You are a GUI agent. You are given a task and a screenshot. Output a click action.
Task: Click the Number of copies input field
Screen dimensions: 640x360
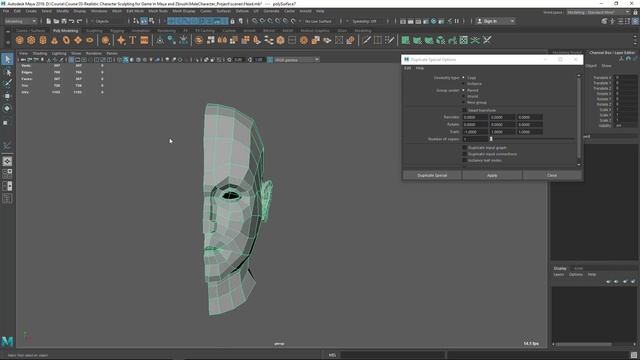[x=475, y=139]
